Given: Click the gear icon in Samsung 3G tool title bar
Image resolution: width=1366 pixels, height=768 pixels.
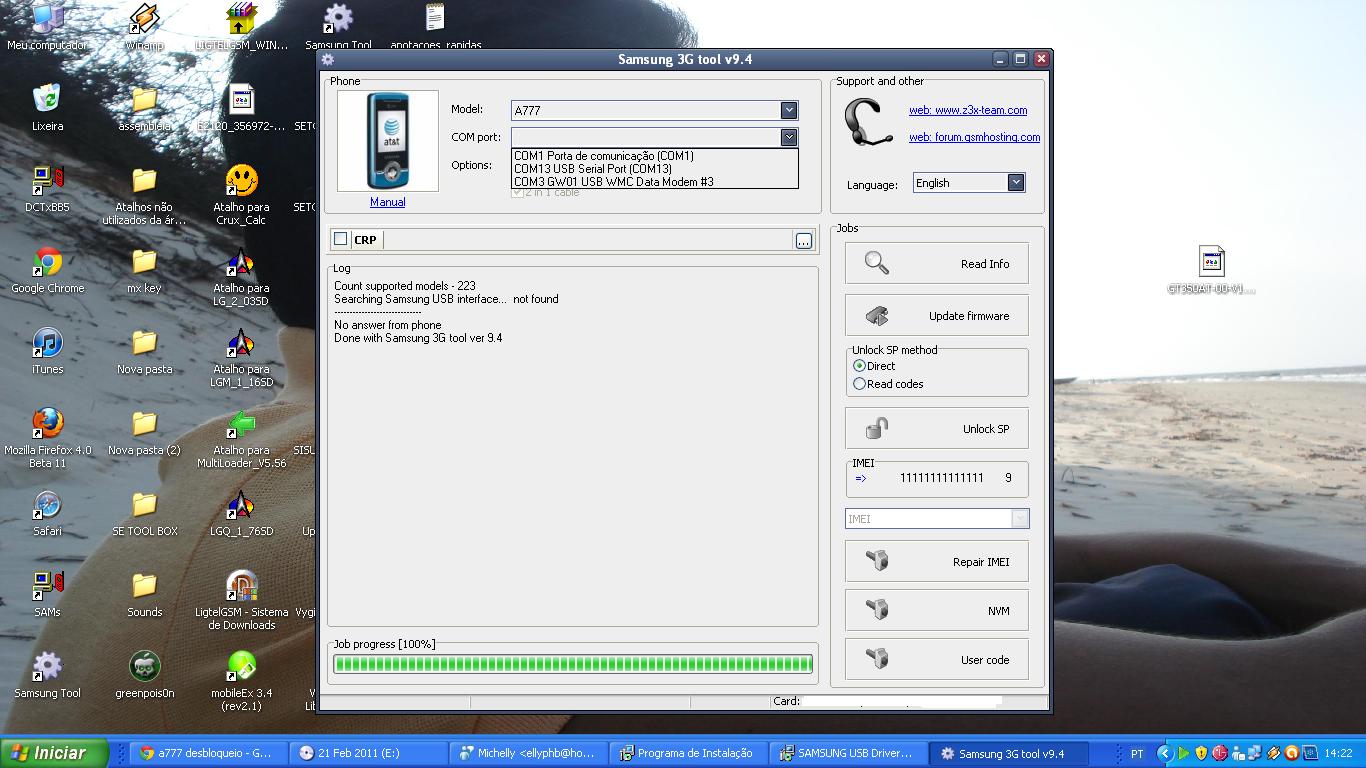Looking at the screenshot, I should click(x=328, y=59).
